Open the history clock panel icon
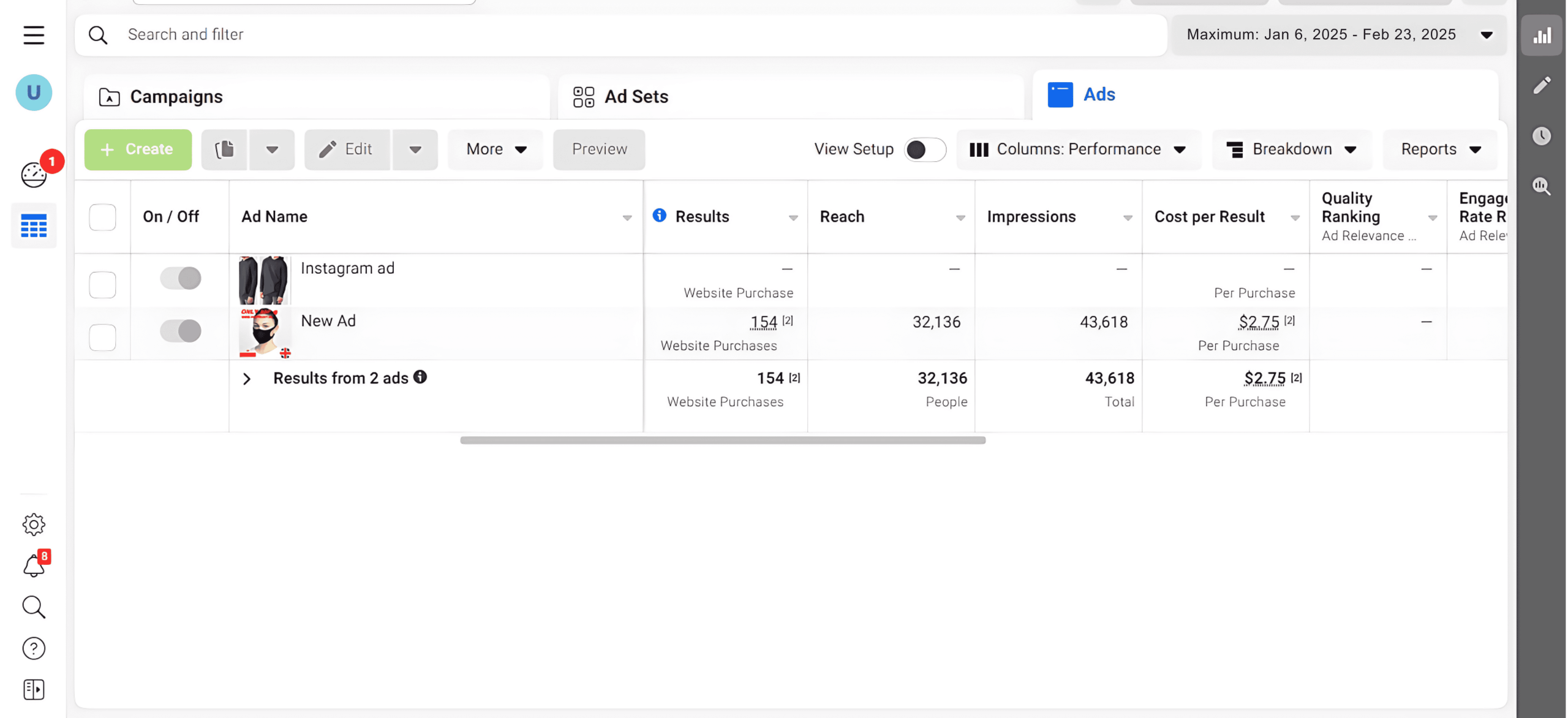 click(x=1541, y=135)
